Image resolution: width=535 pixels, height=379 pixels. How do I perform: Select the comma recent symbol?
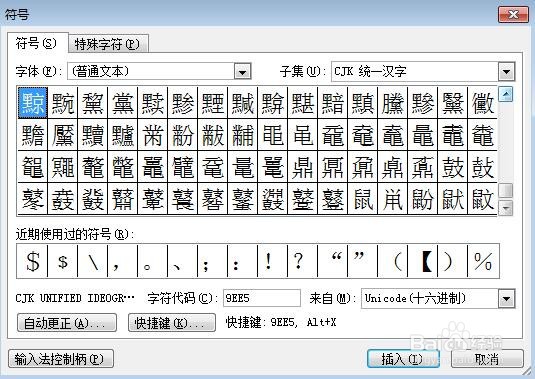(x=122, y=261)
